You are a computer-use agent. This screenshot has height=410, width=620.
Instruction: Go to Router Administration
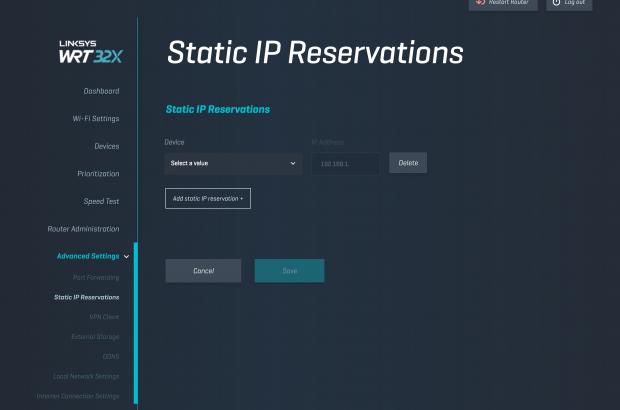83,229
